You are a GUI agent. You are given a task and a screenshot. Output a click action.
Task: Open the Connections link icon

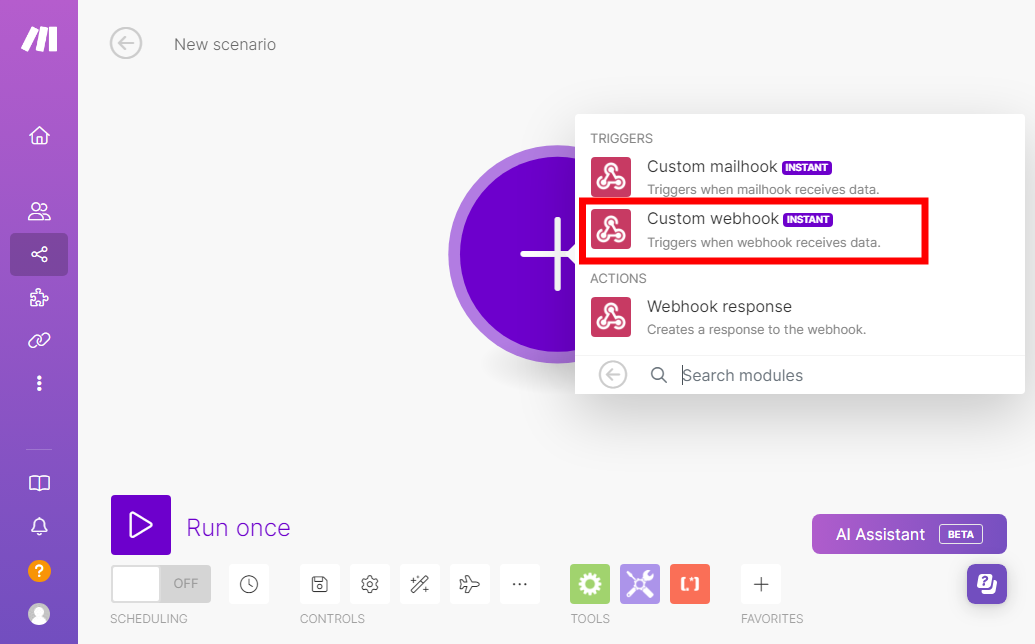pyautogui.click(x=39, y=340)
